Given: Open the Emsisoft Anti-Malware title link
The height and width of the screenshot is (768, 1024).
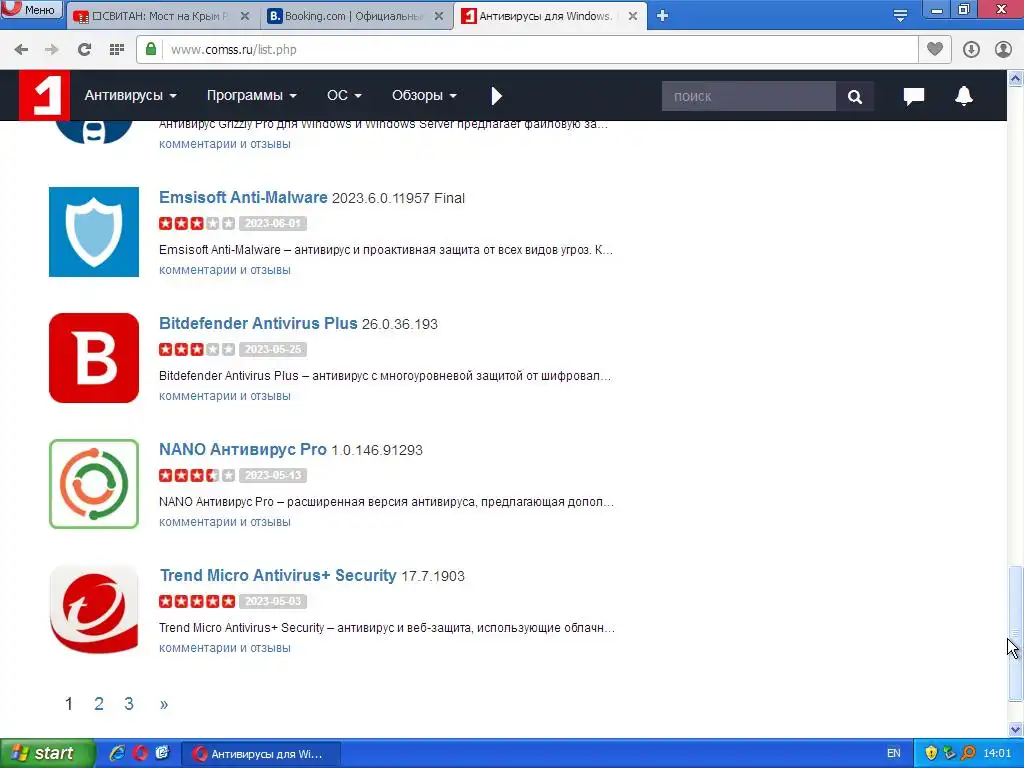Looking at the screenshot, I should tap(243, 197).
